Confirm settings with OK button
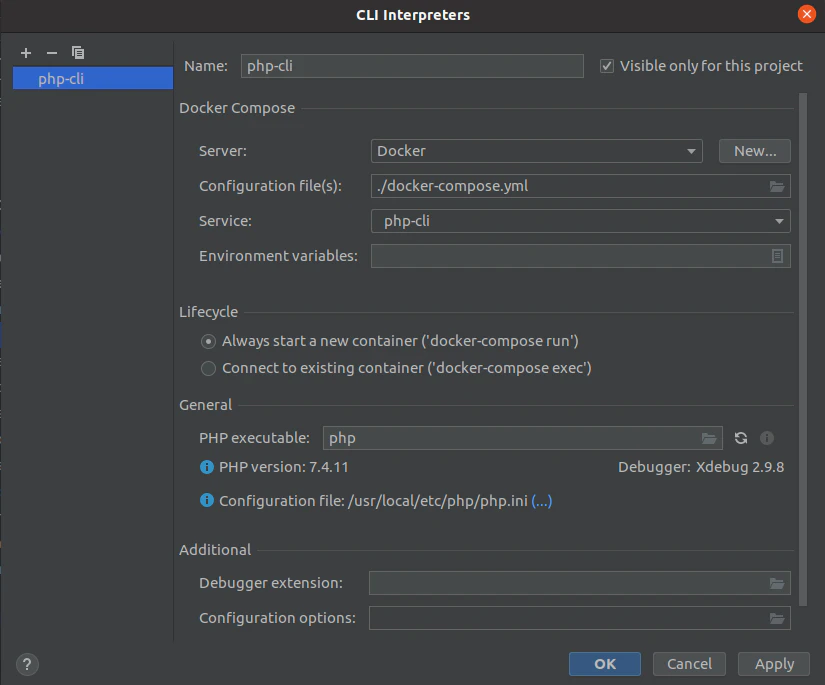825x685 pixels. point(605,664)
